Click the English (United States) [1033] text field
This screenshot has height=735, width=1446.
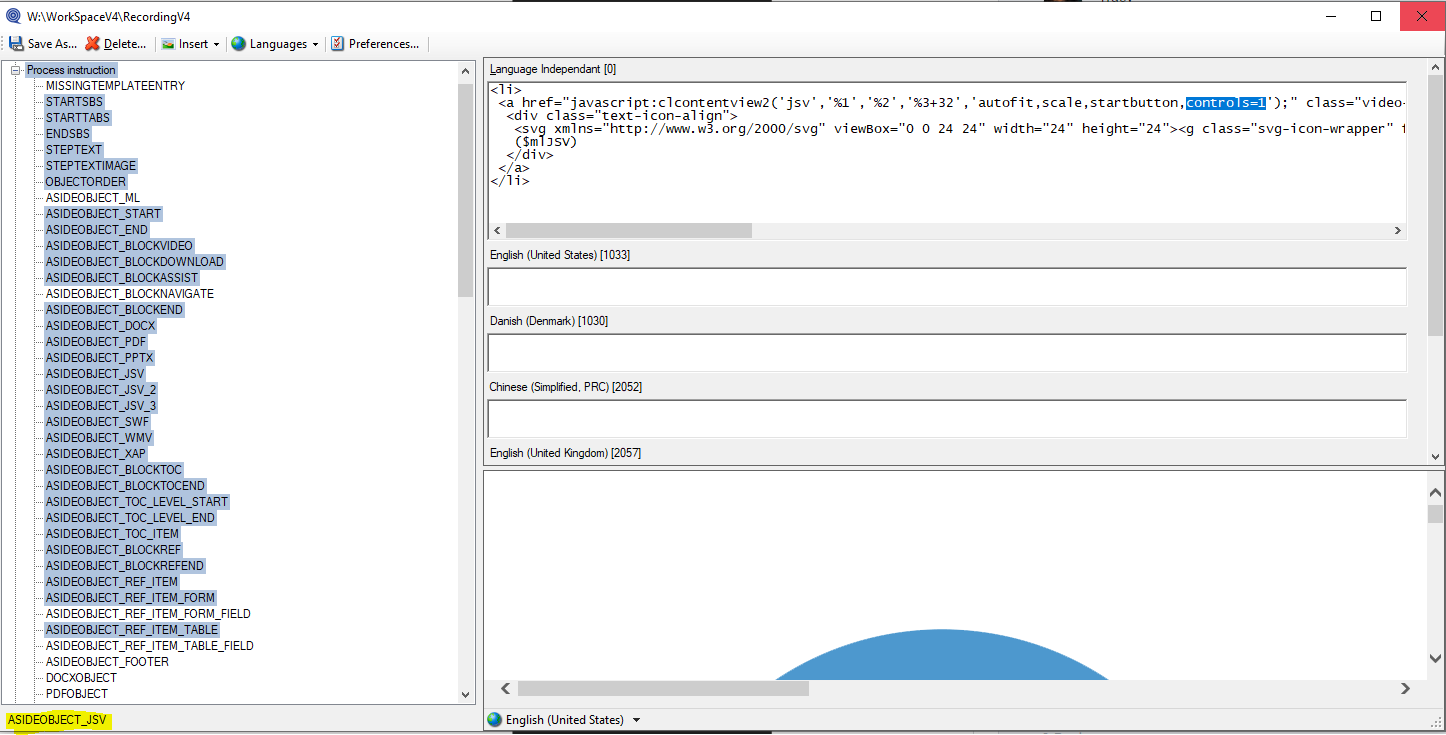point(947,286)
